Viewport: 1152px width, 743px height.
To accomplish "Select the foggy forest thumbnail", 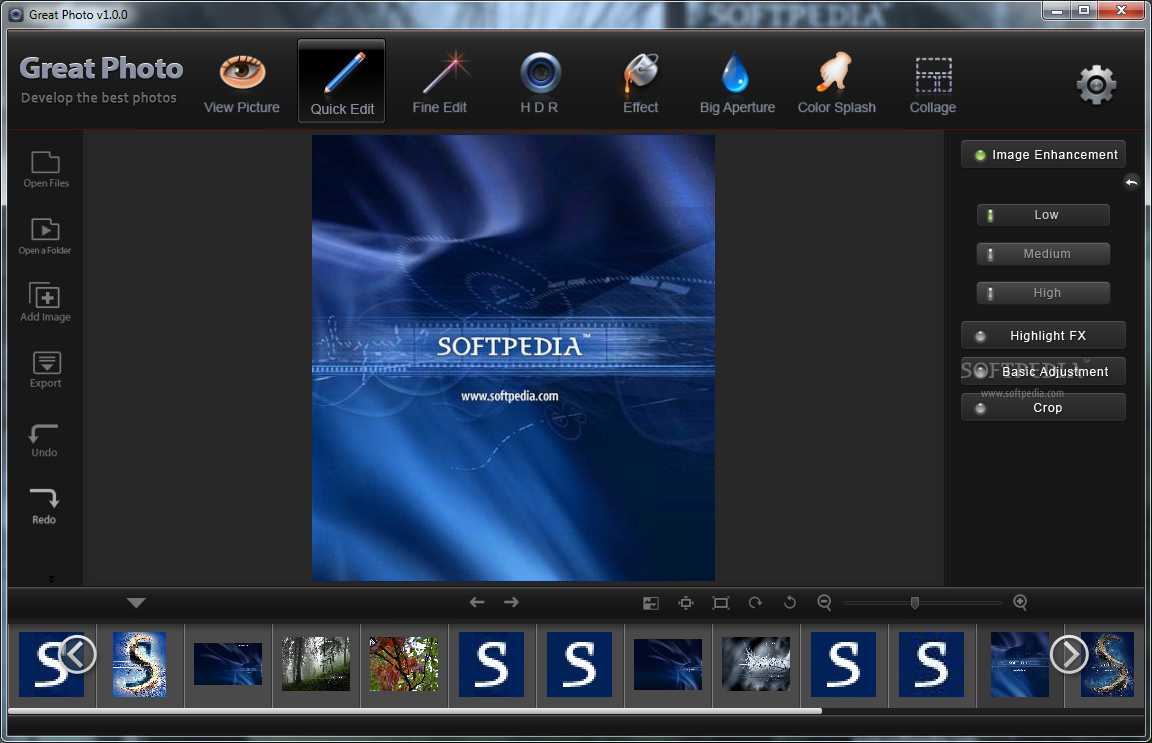I will [x=316, y=664].
